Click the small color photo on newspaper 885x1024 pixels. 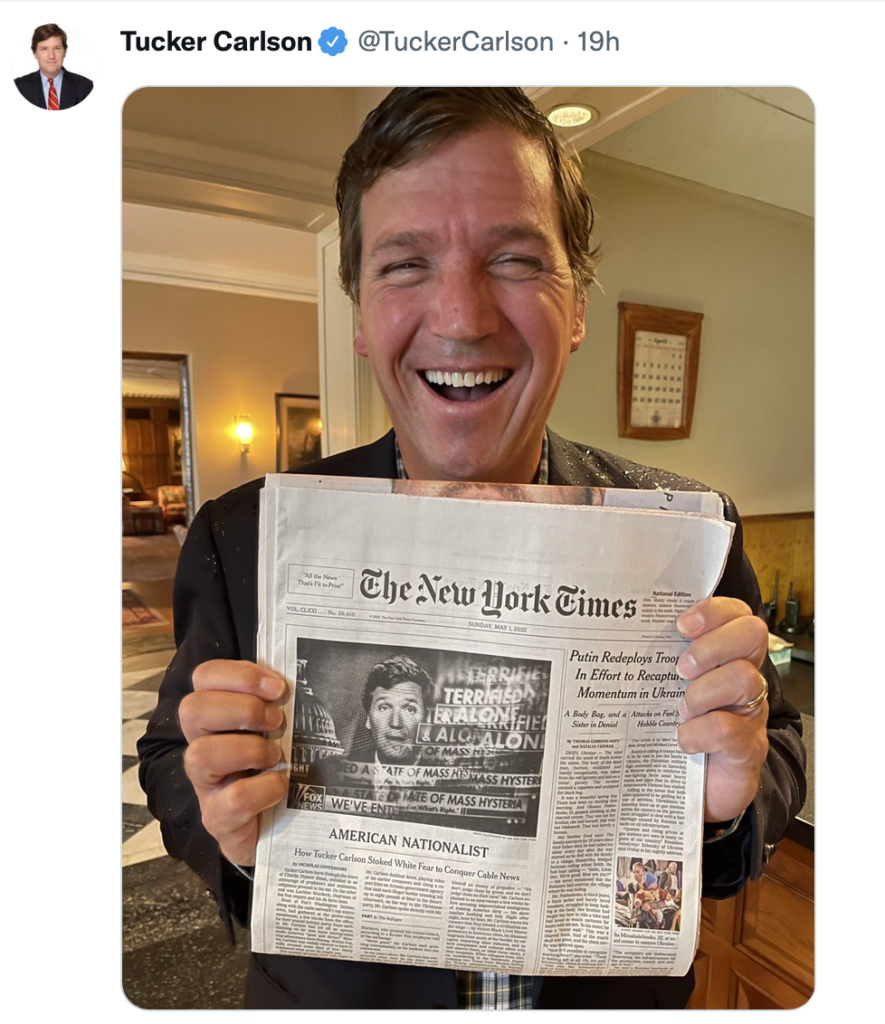click(x=648, y=894)
